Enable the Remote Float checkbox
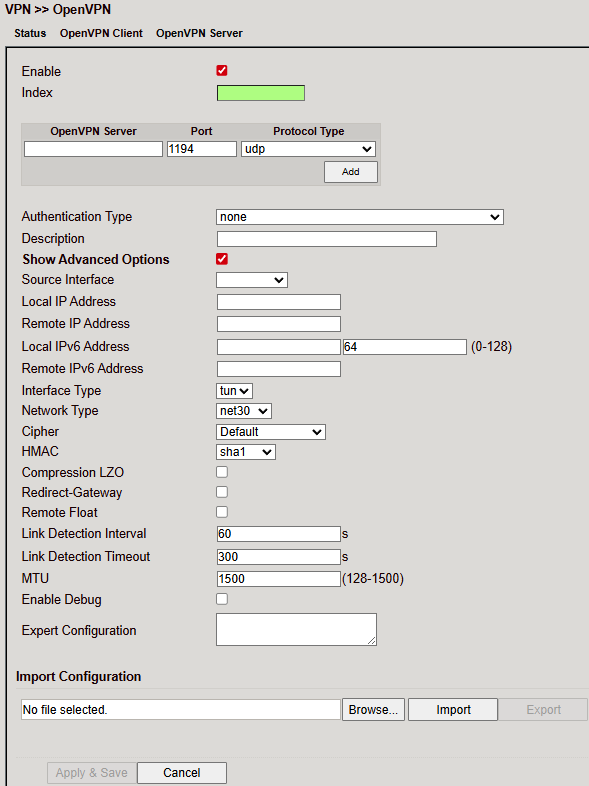Screen dimensions: 589x786 222,512
